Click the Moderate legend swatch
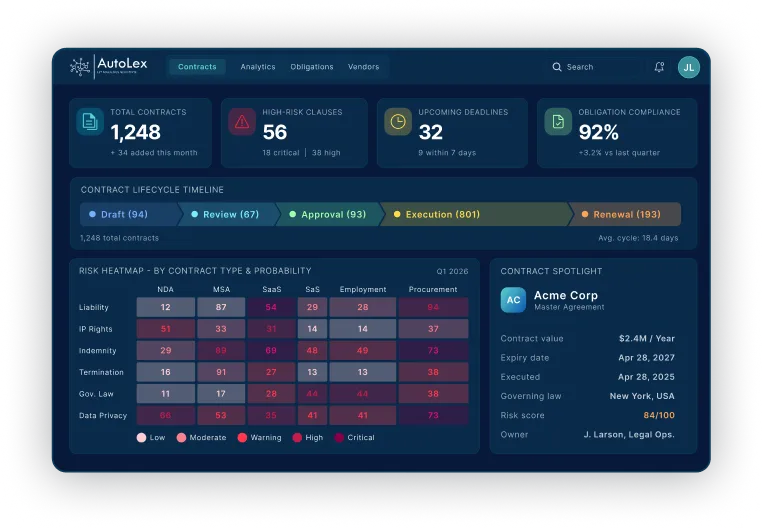The width and height of the screenshot is (763, 529). coord(182,438)
